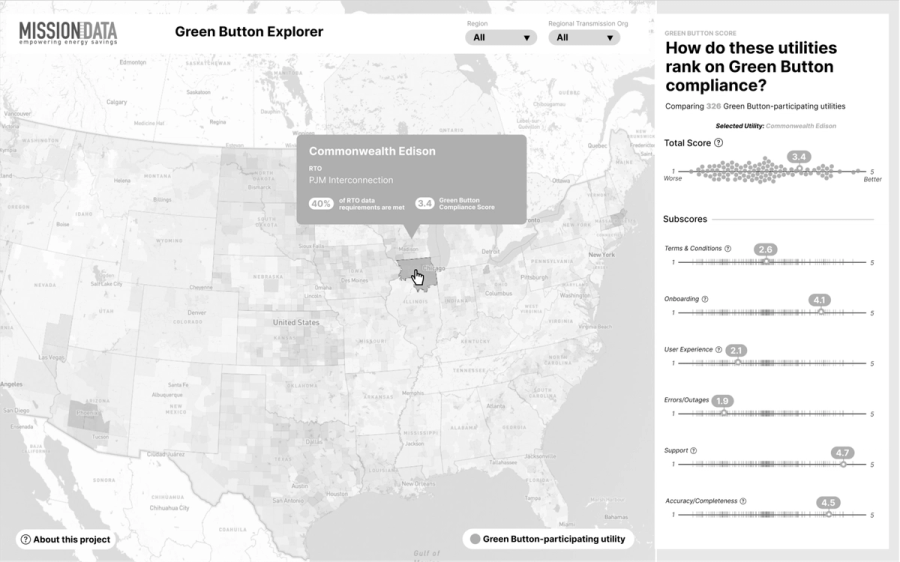Click the 'Errors/Outages' subscore label
Screen dimensions: 900x562
click(686, 400)
